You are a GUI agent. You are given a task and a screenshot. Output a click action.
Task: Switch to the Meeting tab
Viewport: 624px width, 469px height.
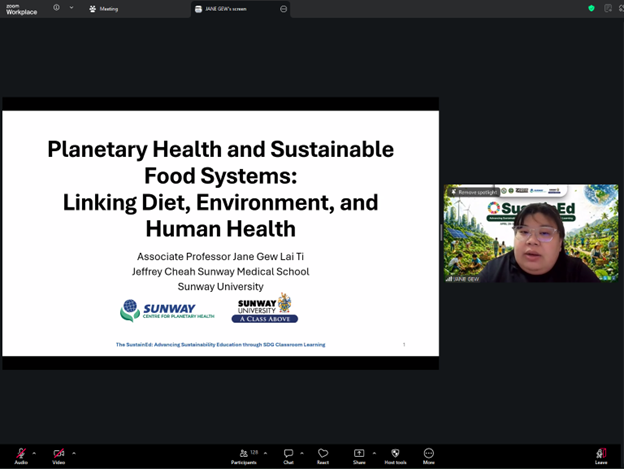[104, 8]
